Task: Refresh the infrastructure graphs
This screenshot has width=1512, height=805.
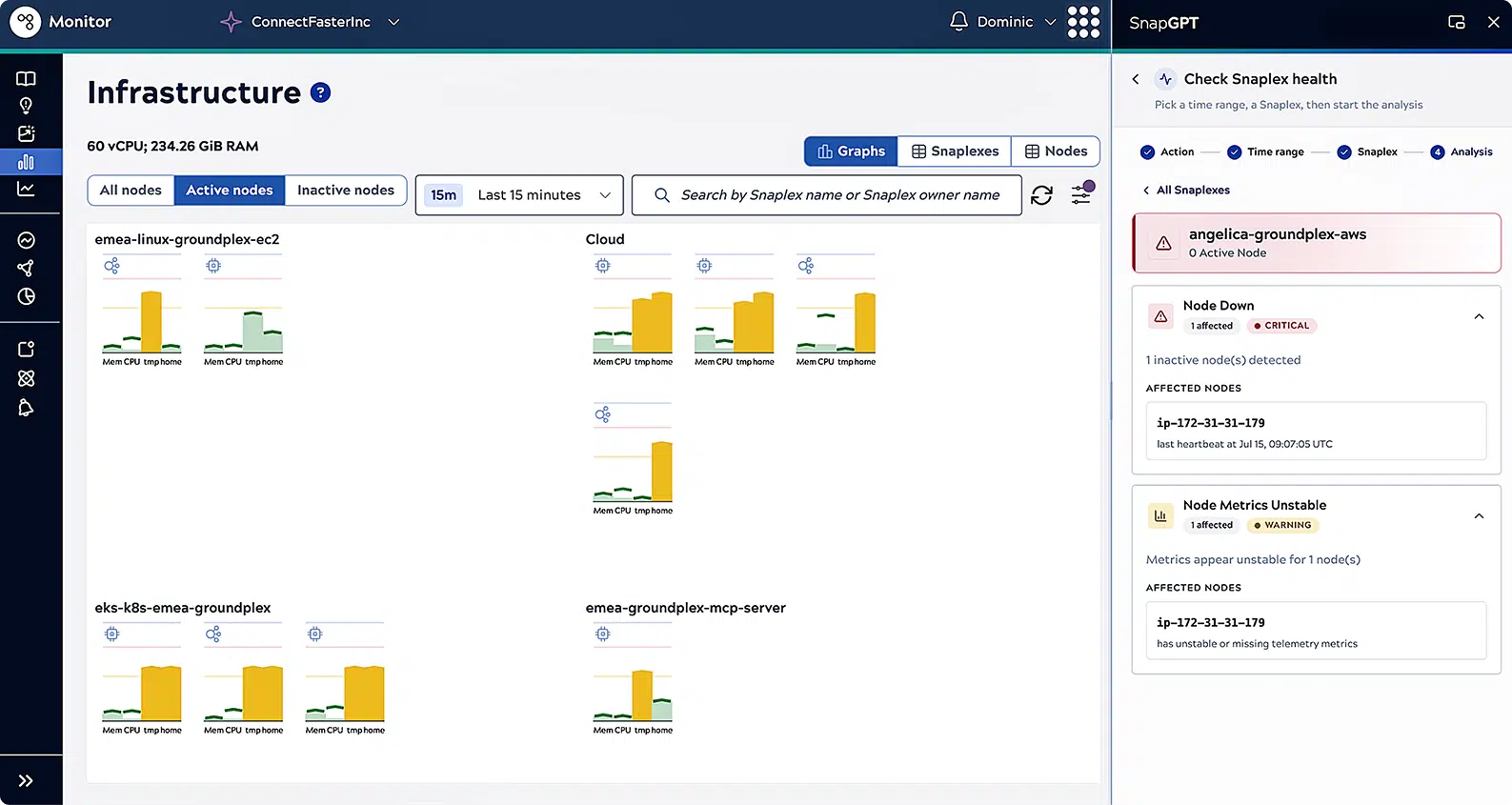Action: pyautogui.click(x=1041, y=195)
